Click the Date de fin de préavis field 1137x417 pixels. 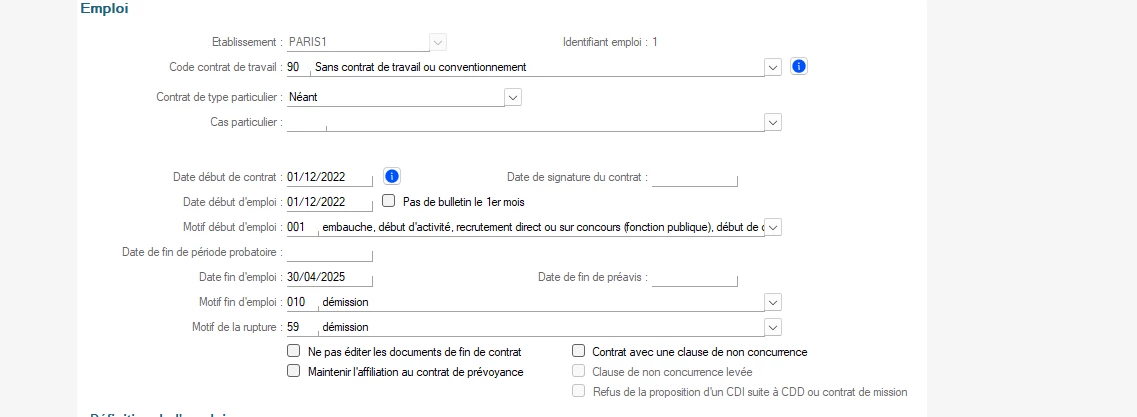[695, 278]
